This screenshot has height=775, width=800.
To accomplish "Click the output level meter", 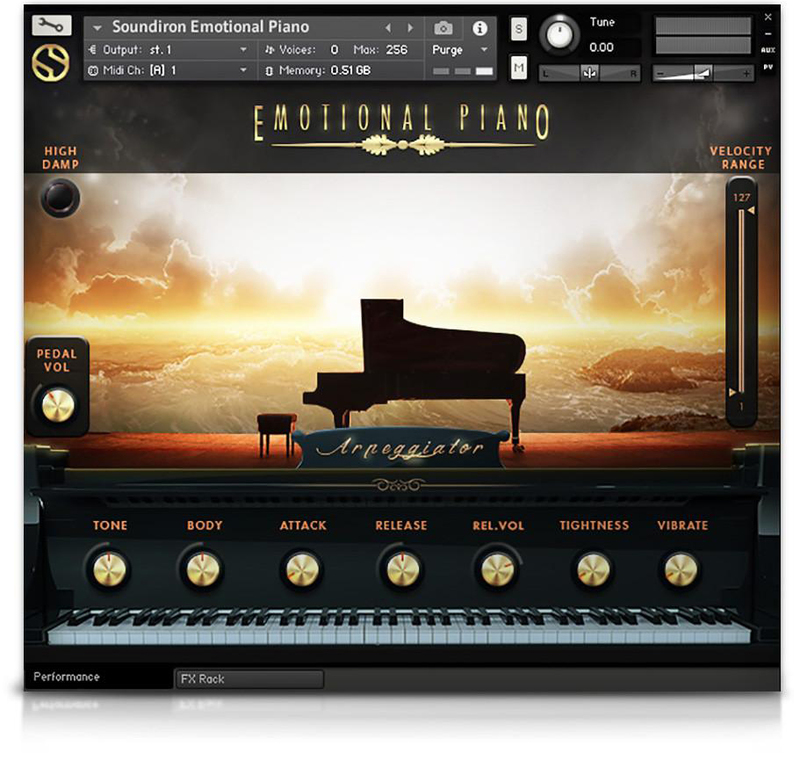I will pyautogui.click(x=704, y=35).
